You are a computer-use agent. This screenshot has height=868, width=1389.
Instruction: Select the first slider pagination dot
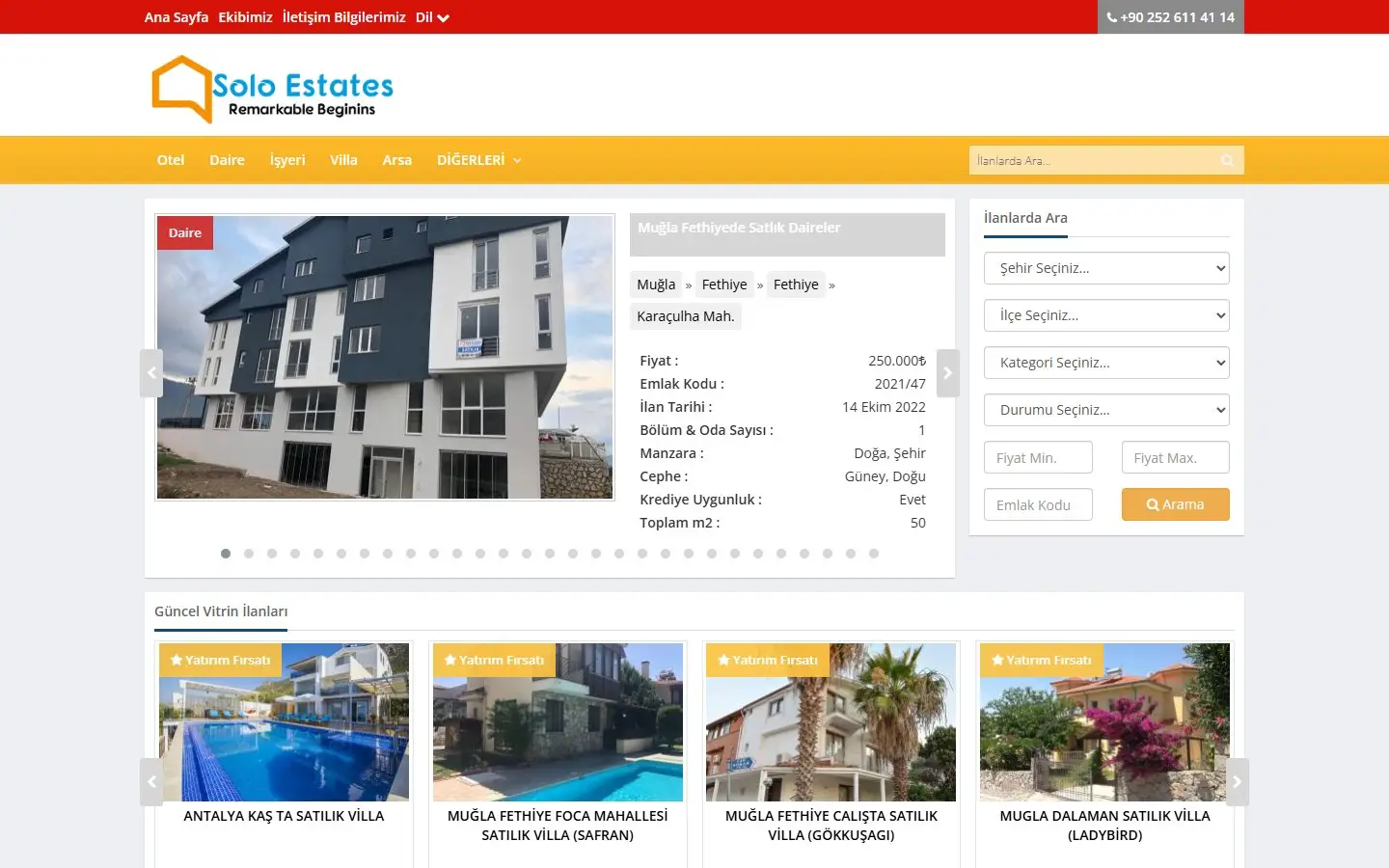click(226, 554)
